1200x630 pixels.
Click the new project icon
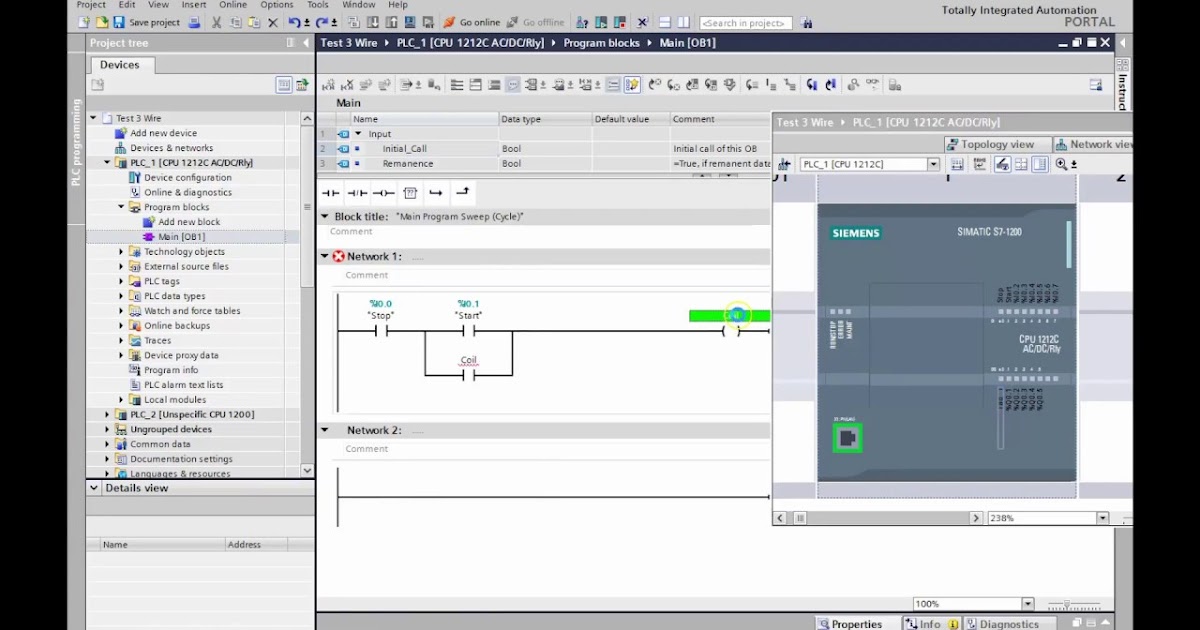click(x=84, y=22)
